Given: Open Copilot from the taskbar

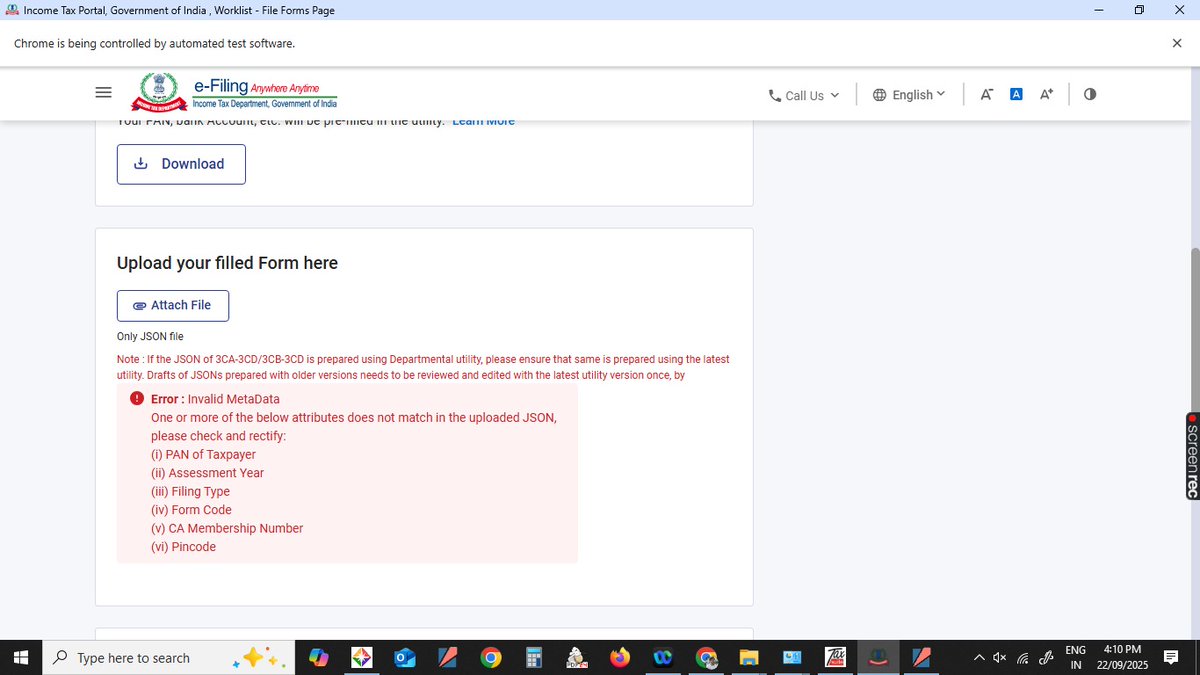Looking at the screenshot, I should click(319, 658).
